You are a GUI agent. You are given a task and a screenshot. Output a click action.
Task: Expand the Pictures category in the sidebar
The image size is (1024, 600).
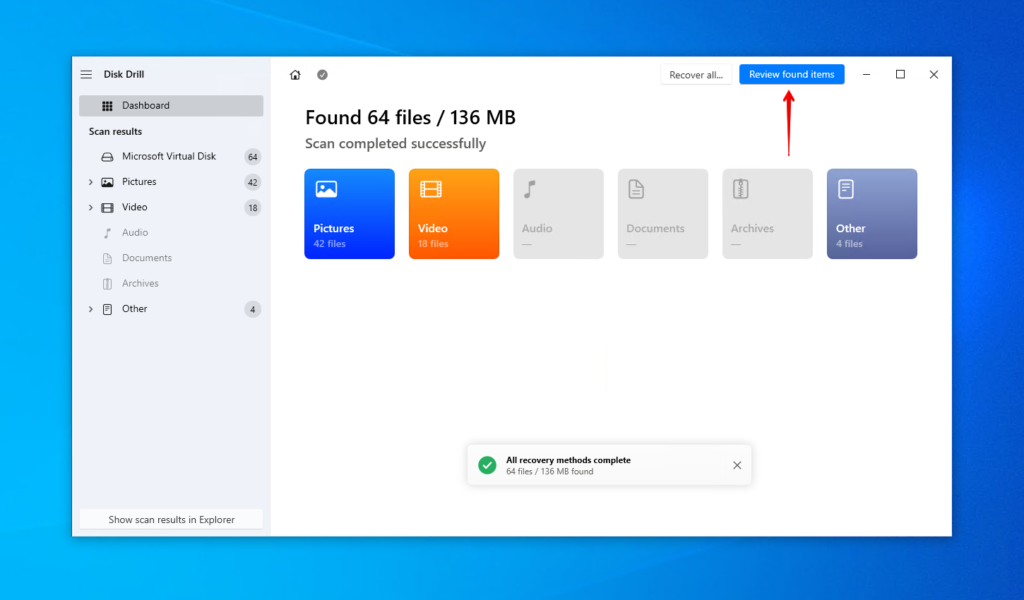[91, 181]
